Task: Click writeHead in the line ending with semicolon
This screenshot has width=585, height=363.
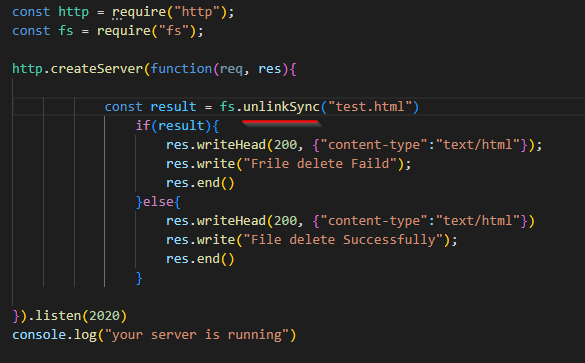Action: tap(231, 145)
